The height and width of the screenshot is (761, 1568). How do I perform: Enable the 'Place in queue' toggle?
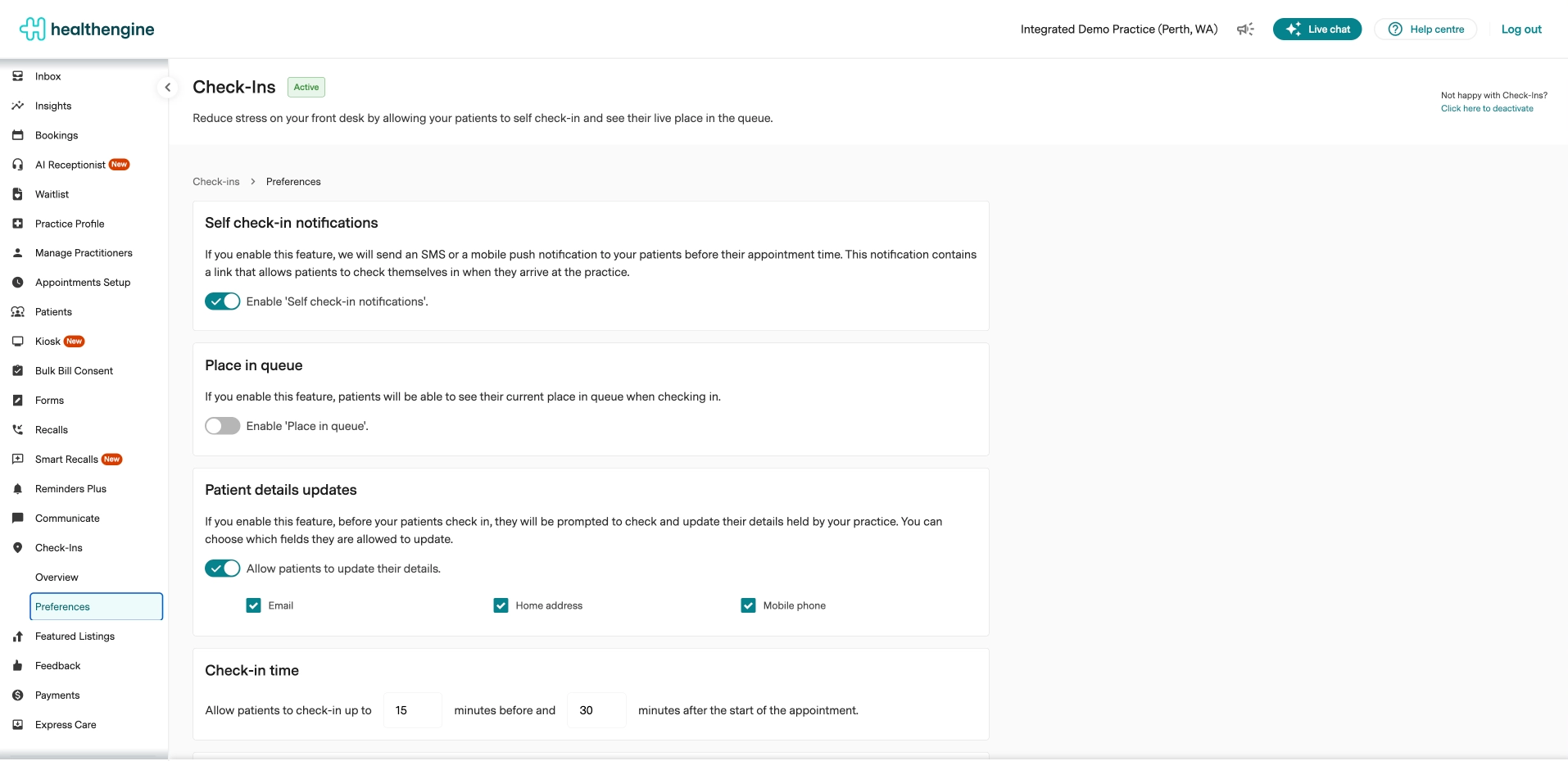point(222,426)
